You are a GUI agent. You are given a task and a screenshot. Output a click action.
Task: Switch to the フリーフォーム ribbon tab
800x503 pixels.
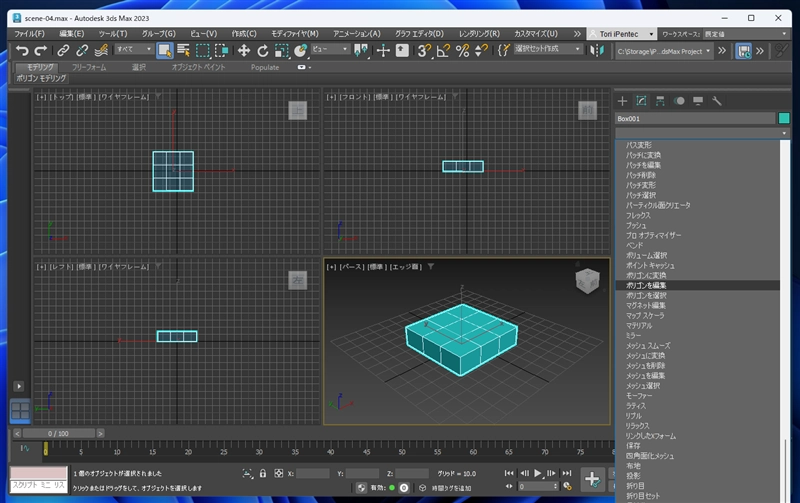coord(89,67)
